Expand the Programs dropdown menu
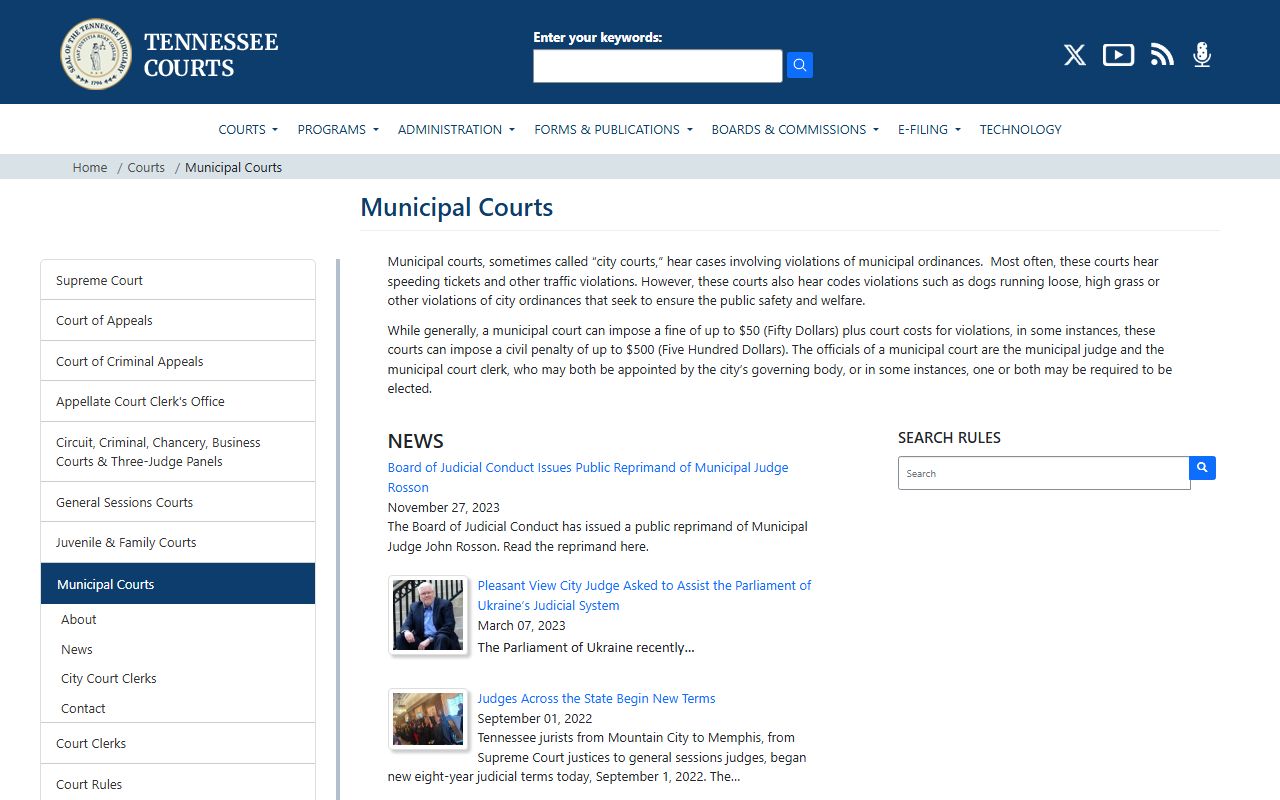Image resolution: width=1280 pixels, height=800 pixels. [x=338, y=129]
